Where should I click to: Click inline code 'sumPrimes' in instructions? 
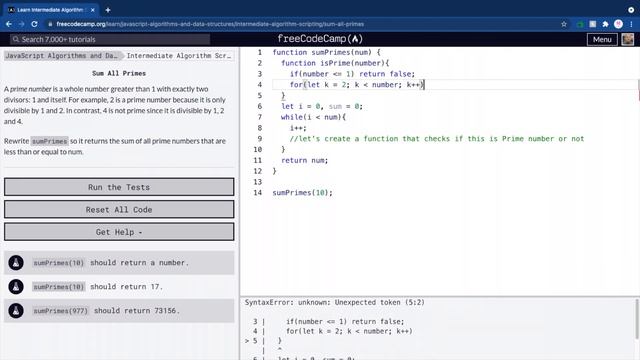[49, 141]
